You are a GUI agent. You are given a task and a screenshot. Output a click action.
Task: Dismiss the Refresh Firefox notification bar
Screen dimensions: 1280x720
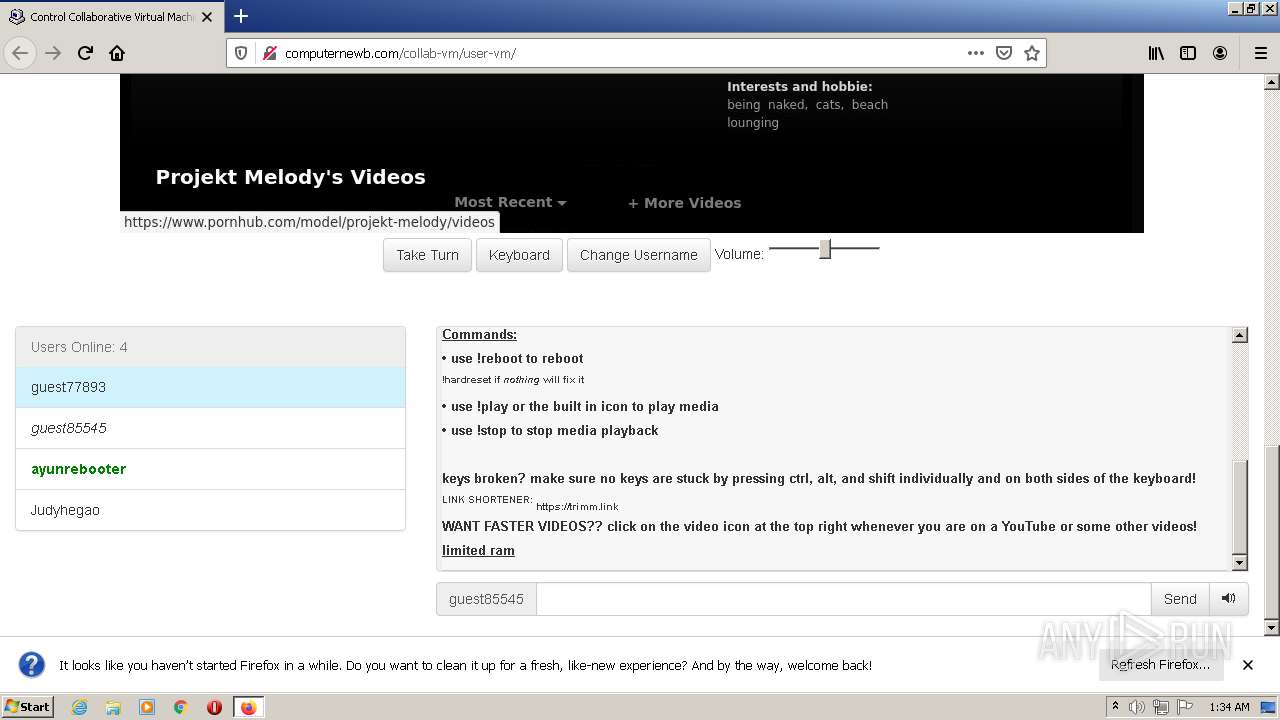click(x=1248, y=665)
